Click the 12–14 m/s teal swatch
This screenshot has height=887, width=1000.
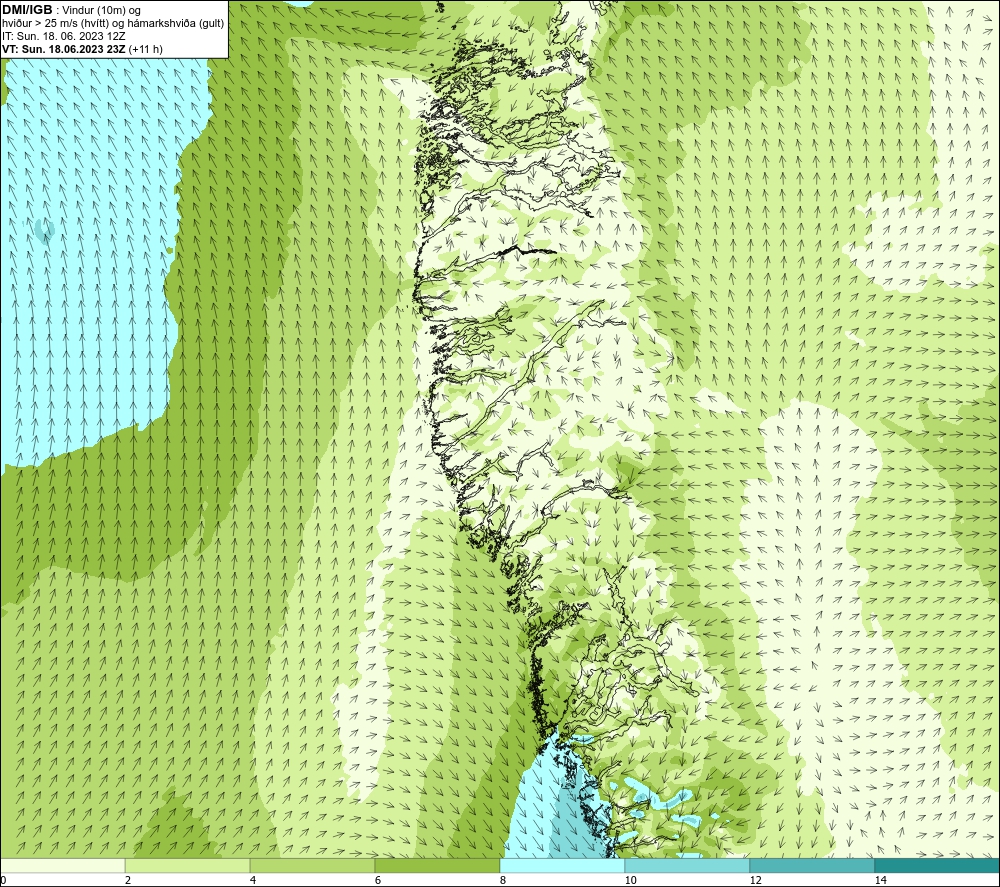[812, 865]
